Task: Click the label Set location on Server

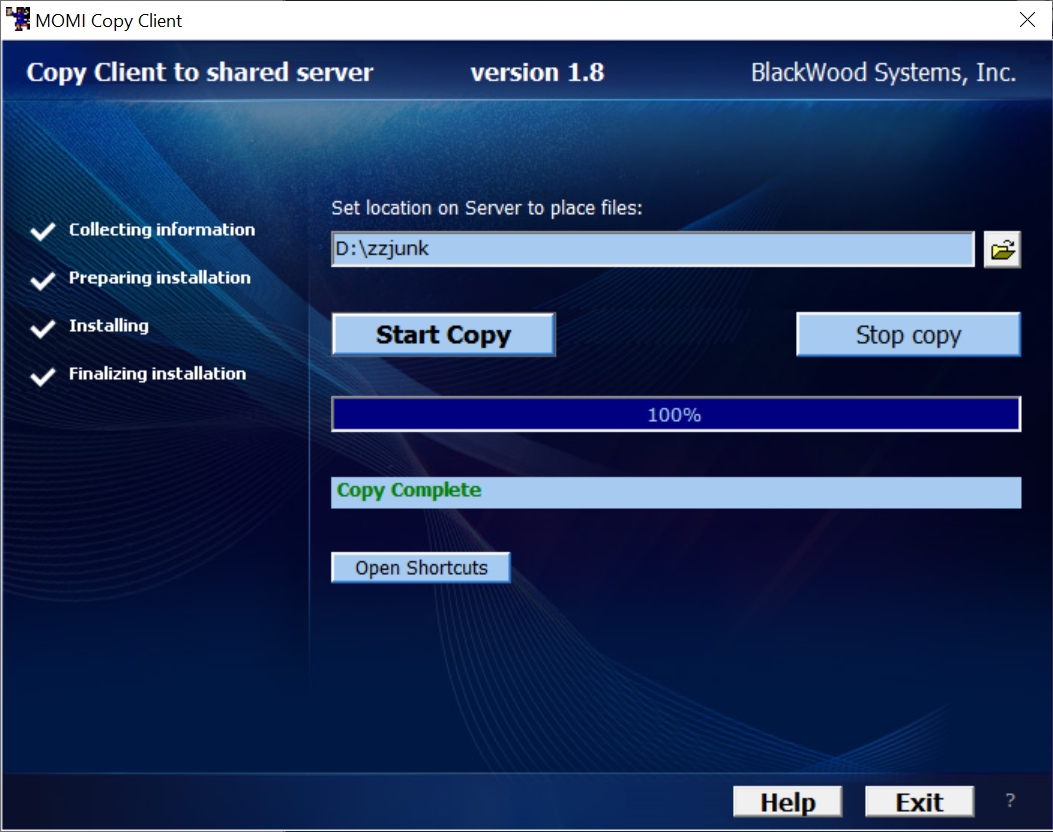Action: pos(487,208)
